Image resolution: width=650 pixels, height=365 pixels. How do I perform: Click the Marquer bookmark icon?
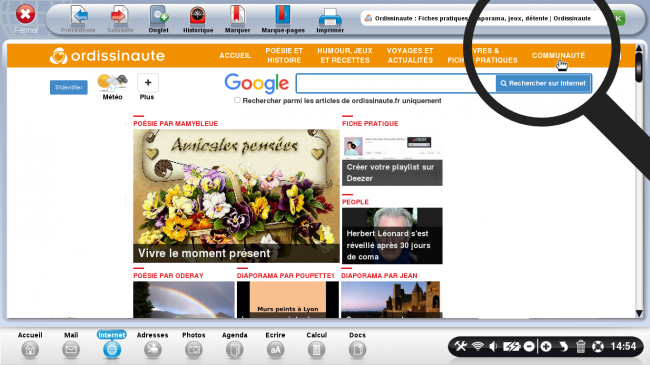point(237,16)
